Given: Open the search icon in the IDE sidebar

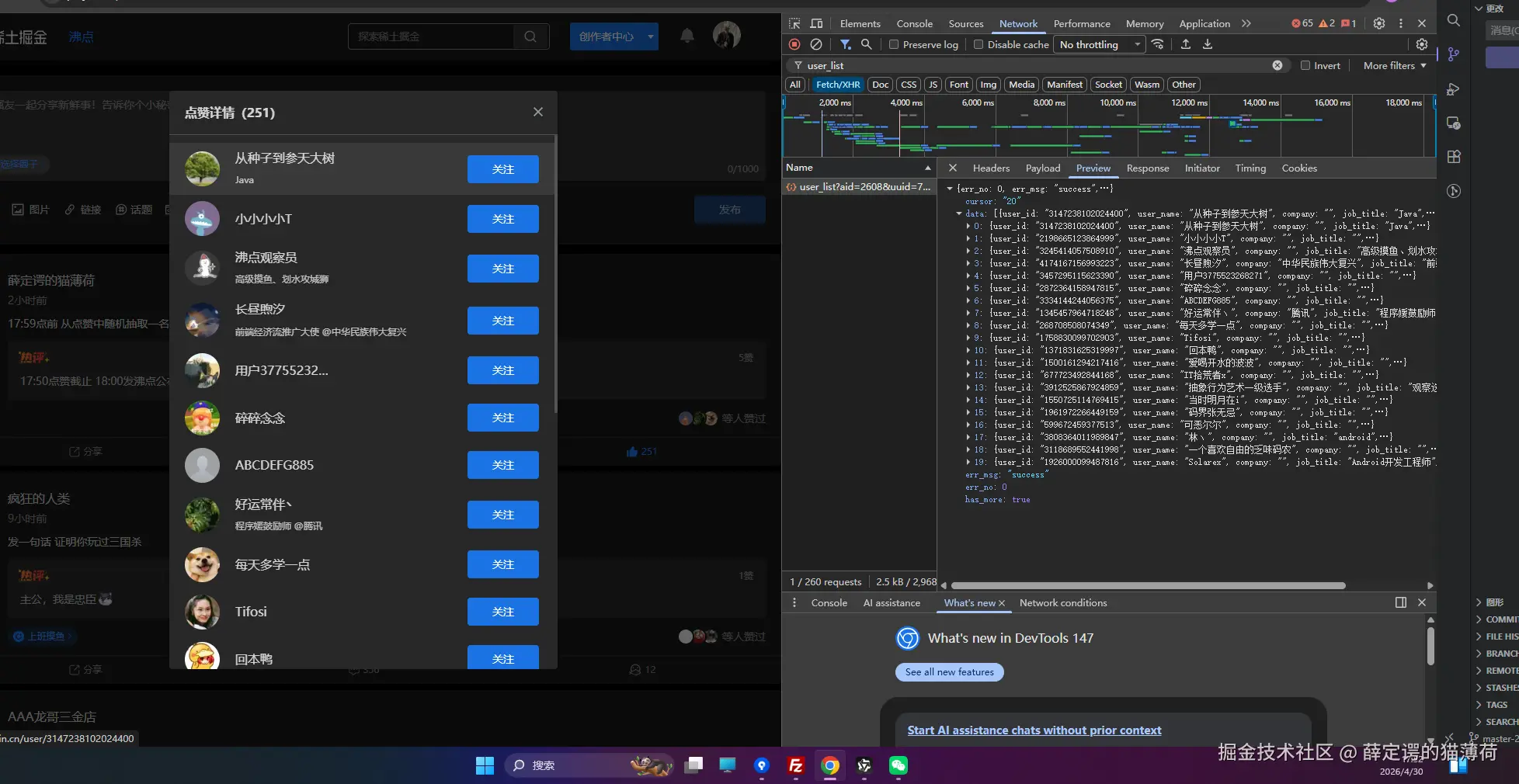Looking at the screenshot, I should [1454, 21].
